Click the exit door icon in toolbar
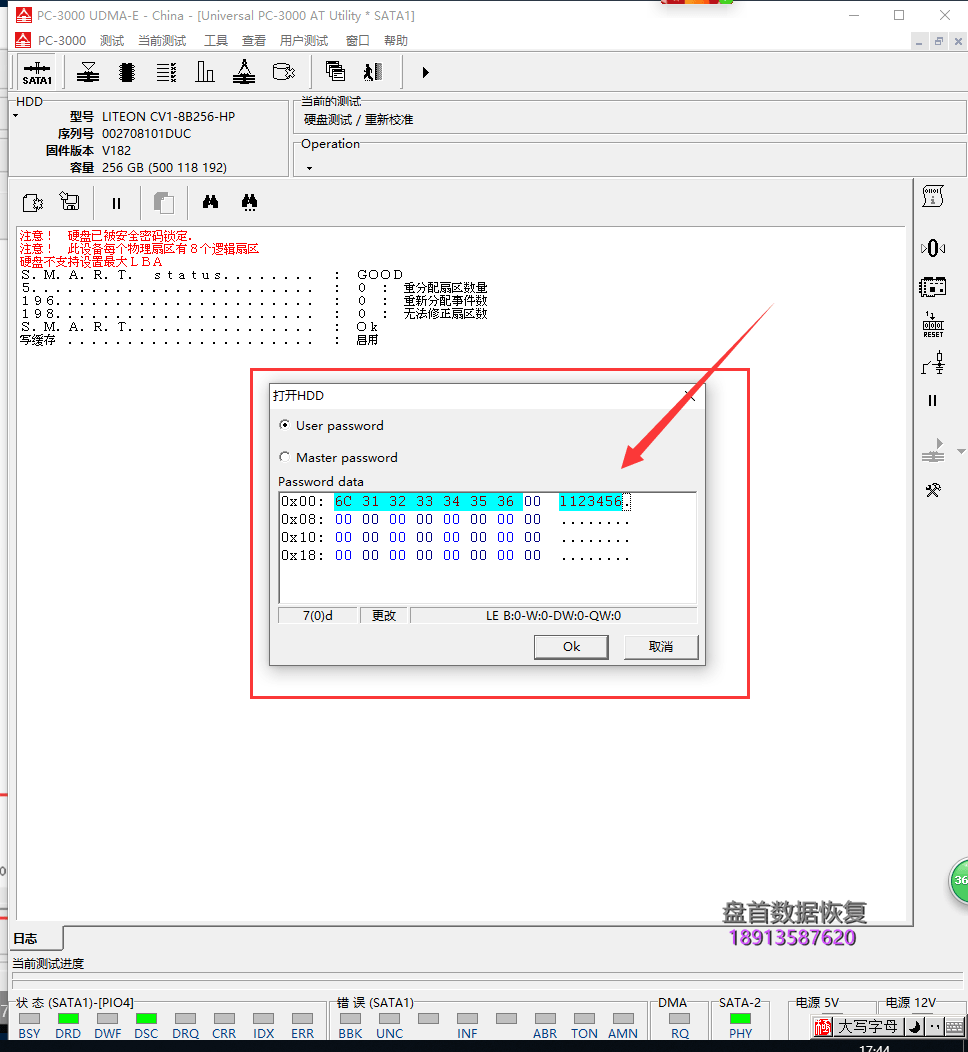Image resolution: width=968 pixels, height=1052 pixels. (x=373, y=72)
